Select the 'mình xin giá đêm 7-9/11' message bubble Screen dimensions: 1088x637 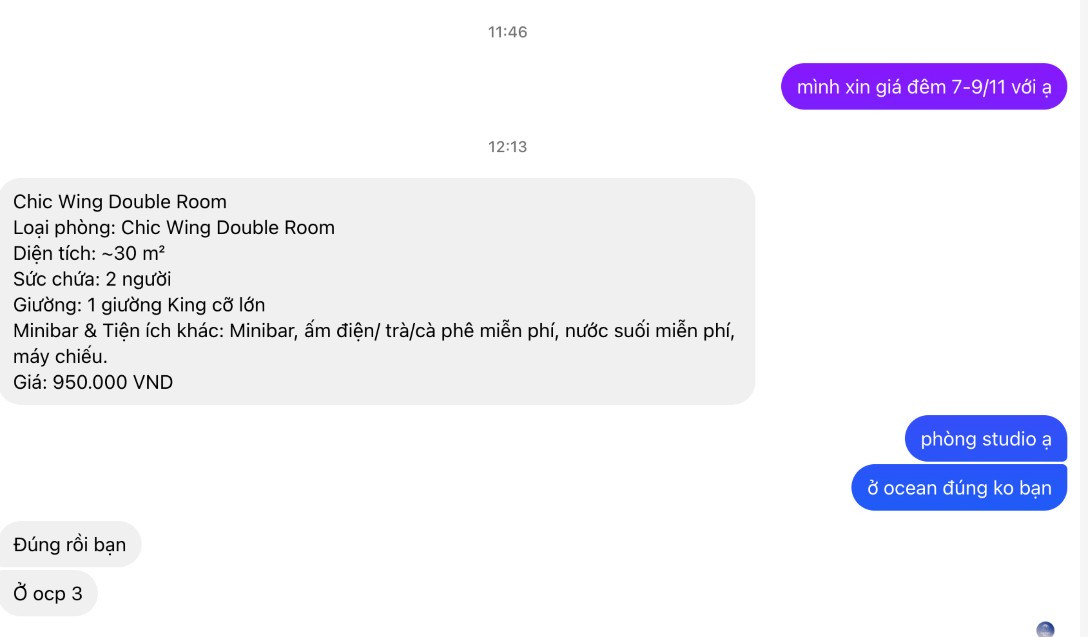pos(924,87)
